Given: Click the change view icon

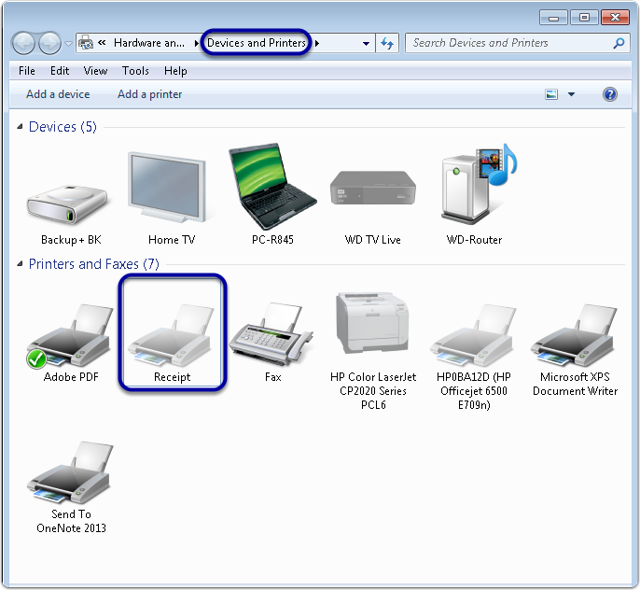Looking at the screenshot, I should pos(551,95).
